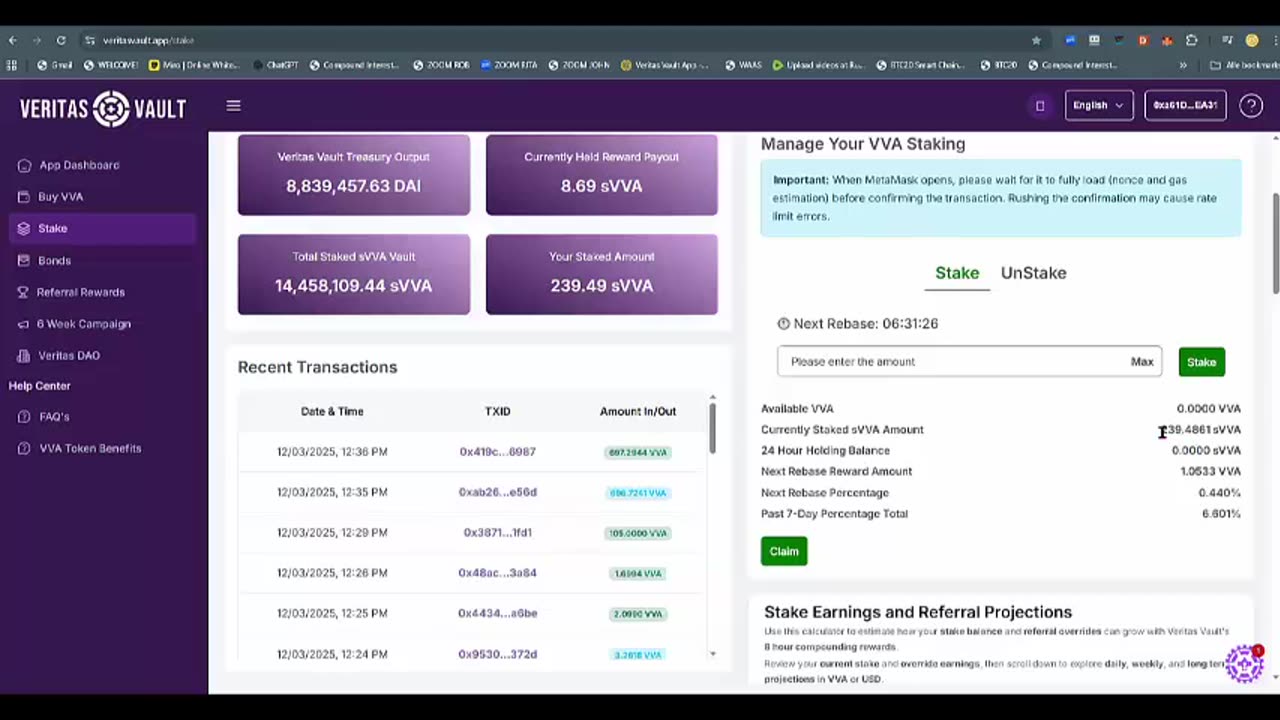Click the green Claim button
1280x720 pixels.
click(x=784, y=551)
